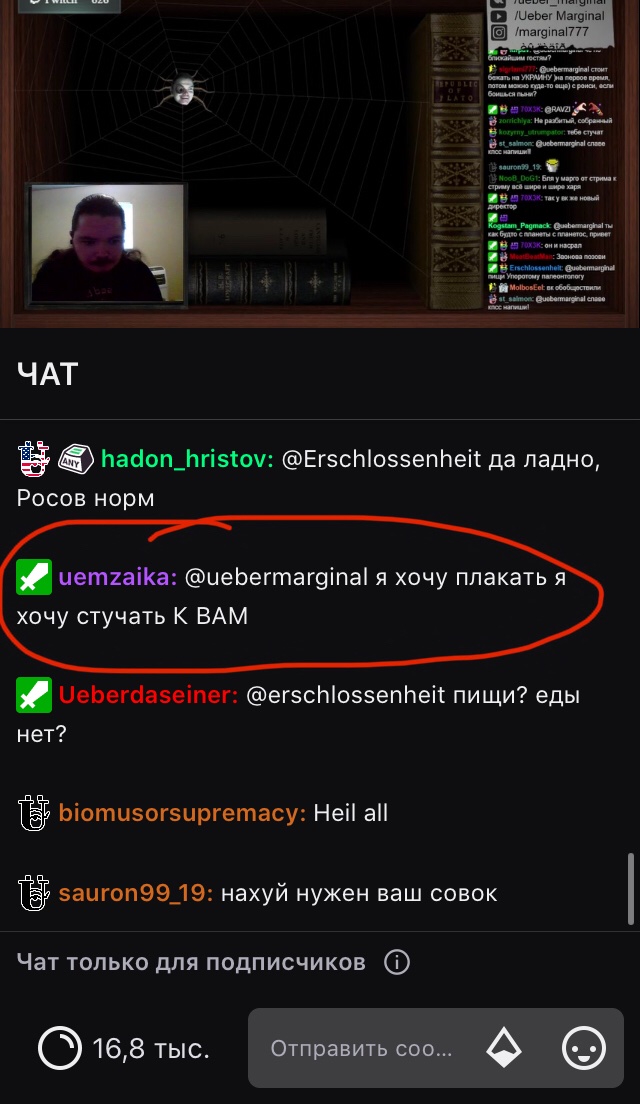Tap biomusorsupremacy's subscriber mug badge
The width and height of the screenshot is (640, 1104).
(x=34, y=813)
